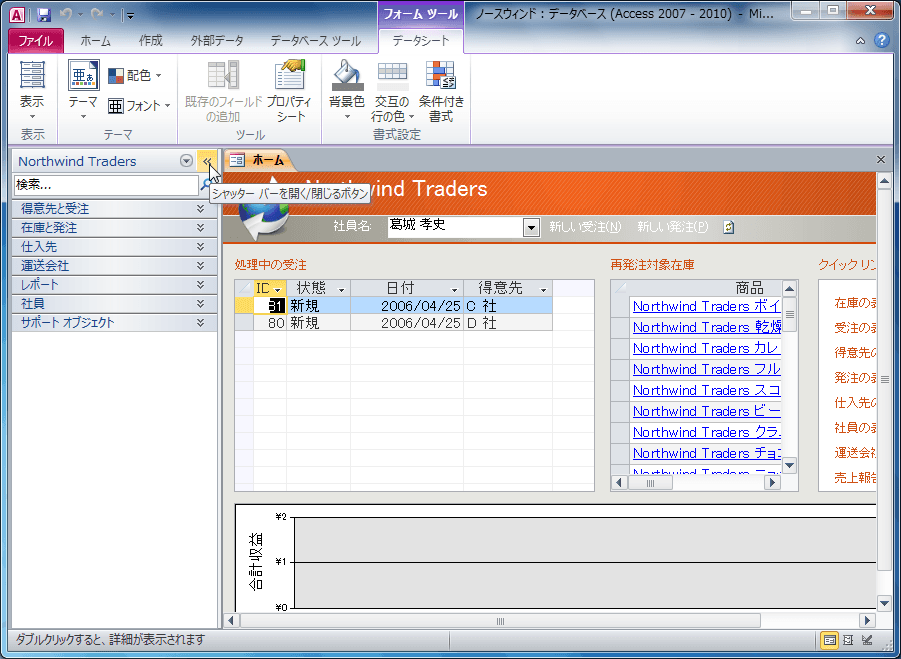
Task: Switch to Design view from status bar
Action: pos(868,640)
